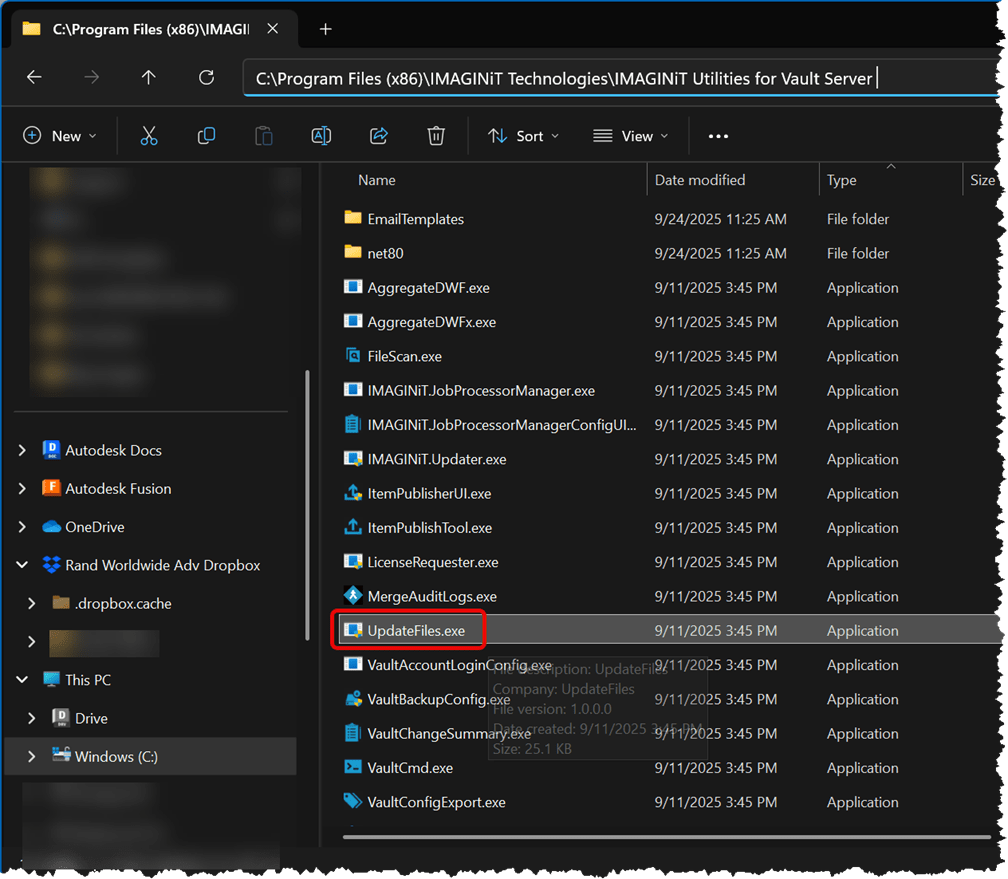Collapse the This PC tree node
1008x879 pixels.
22,680
